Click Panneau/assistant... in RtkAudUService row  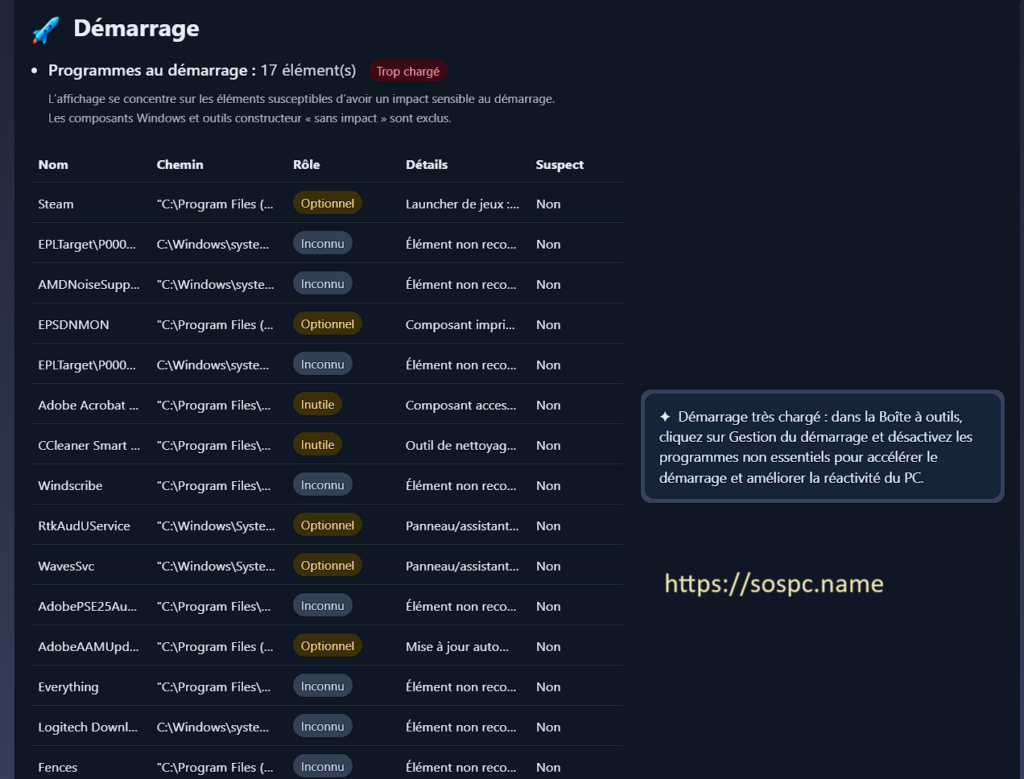tap(462, 526)
